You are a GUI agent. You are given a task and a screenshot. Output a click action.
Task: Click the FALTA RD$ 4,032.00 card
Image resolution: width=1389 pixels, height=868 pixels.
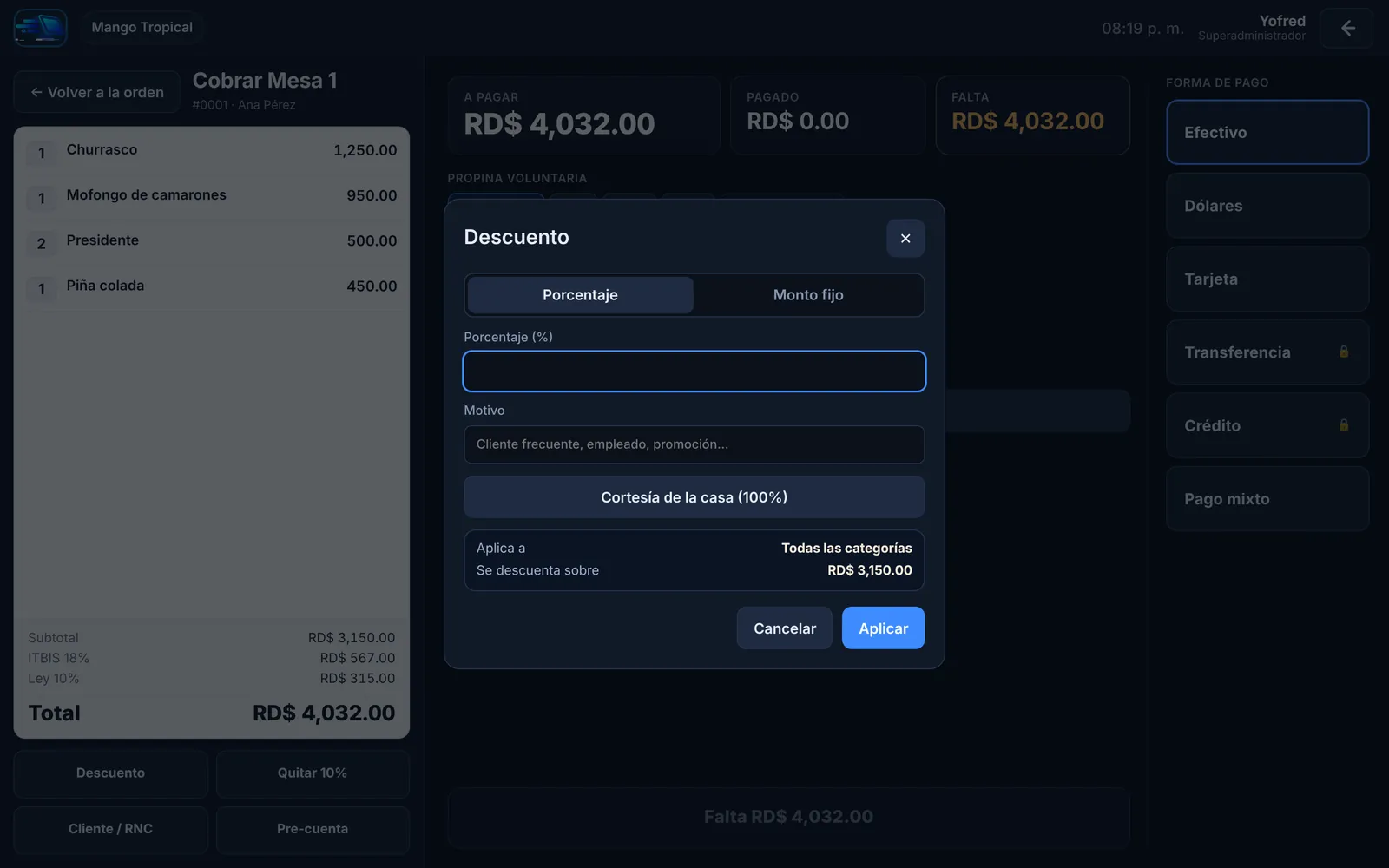click(x=1032, y=115)
